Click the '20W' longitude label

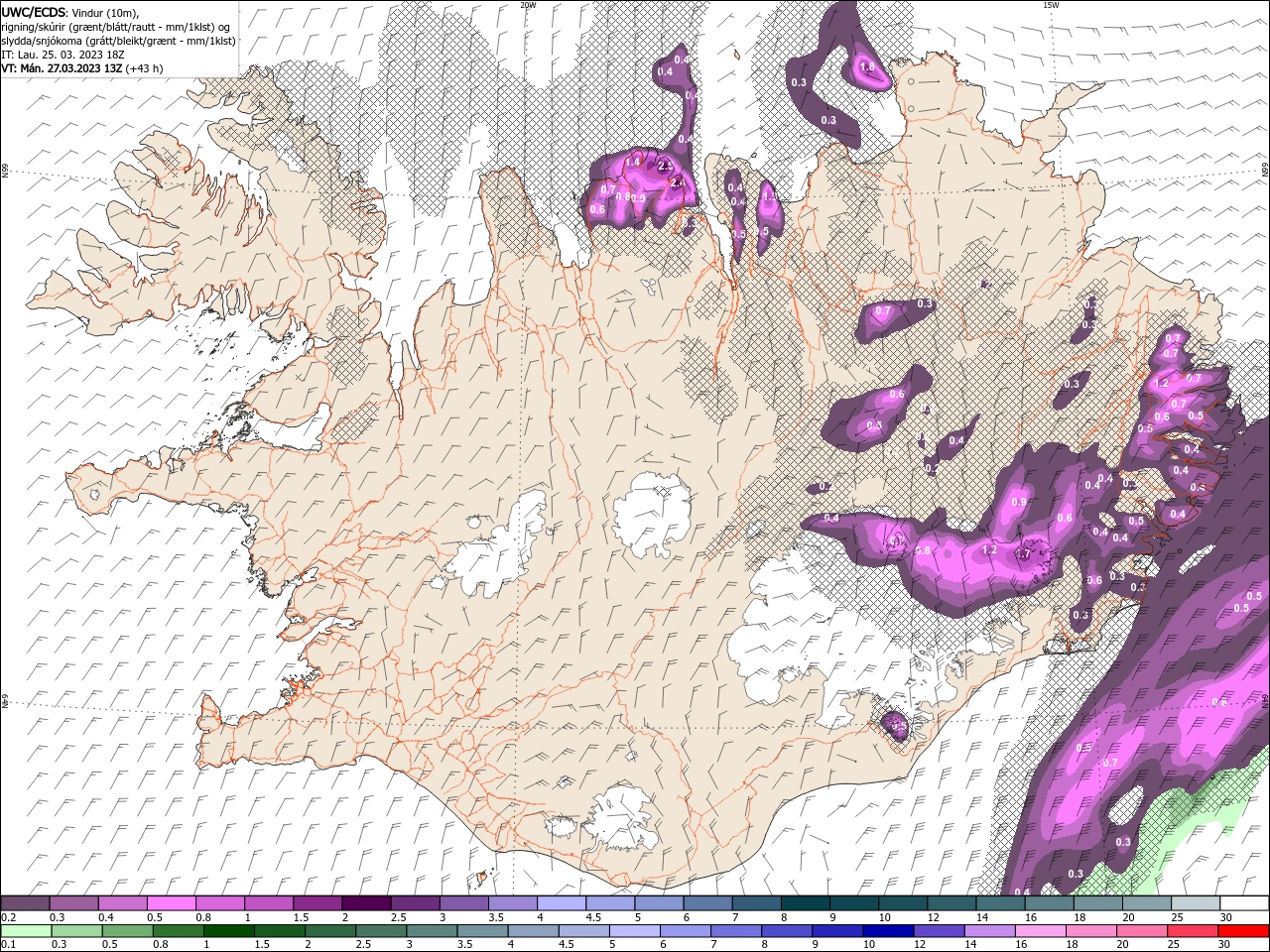tap(528, 5)
